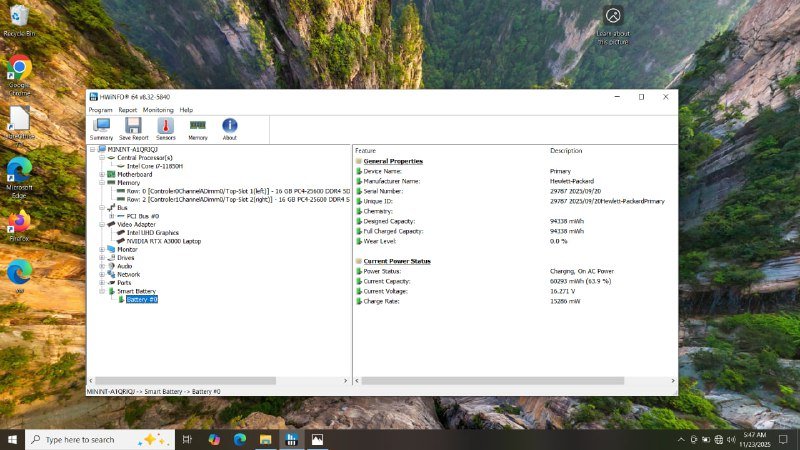Viewport: 800px width, 450px height.
Task: Expand the Drives tree node
Action: tap(102, 257)
